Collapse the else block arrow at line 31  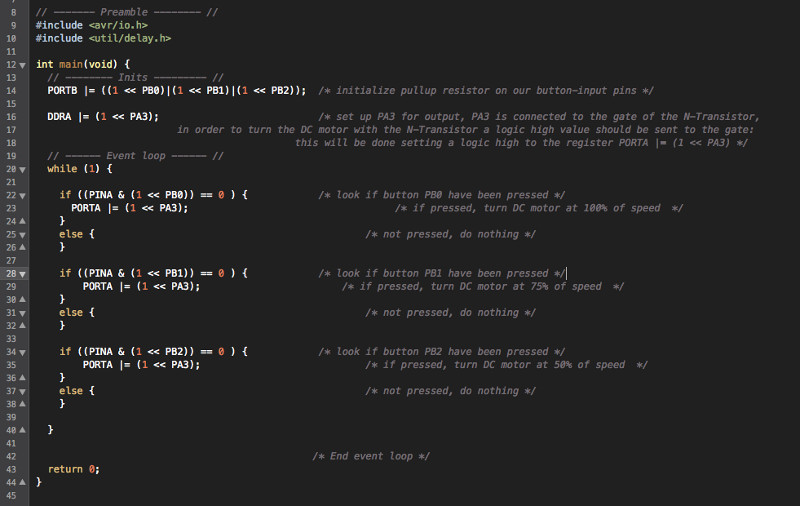pyautogui.click(x=22, y=314)
